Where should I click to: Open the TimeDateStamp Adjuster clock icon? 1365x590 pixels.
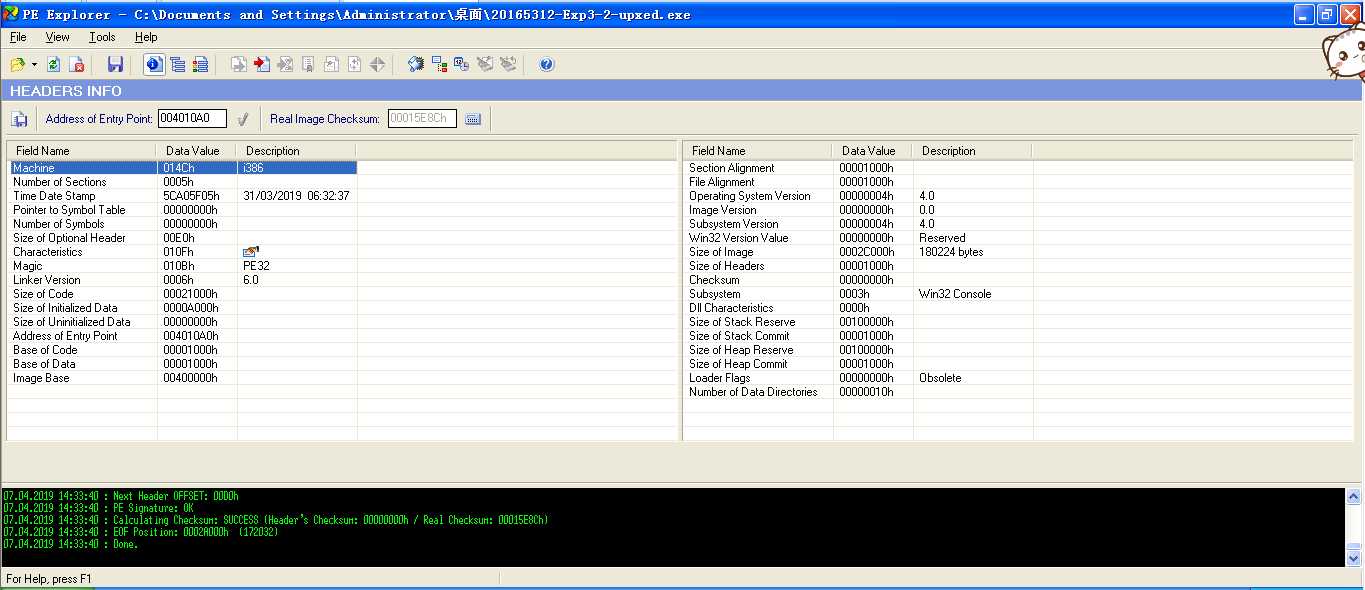pos(462,65)
